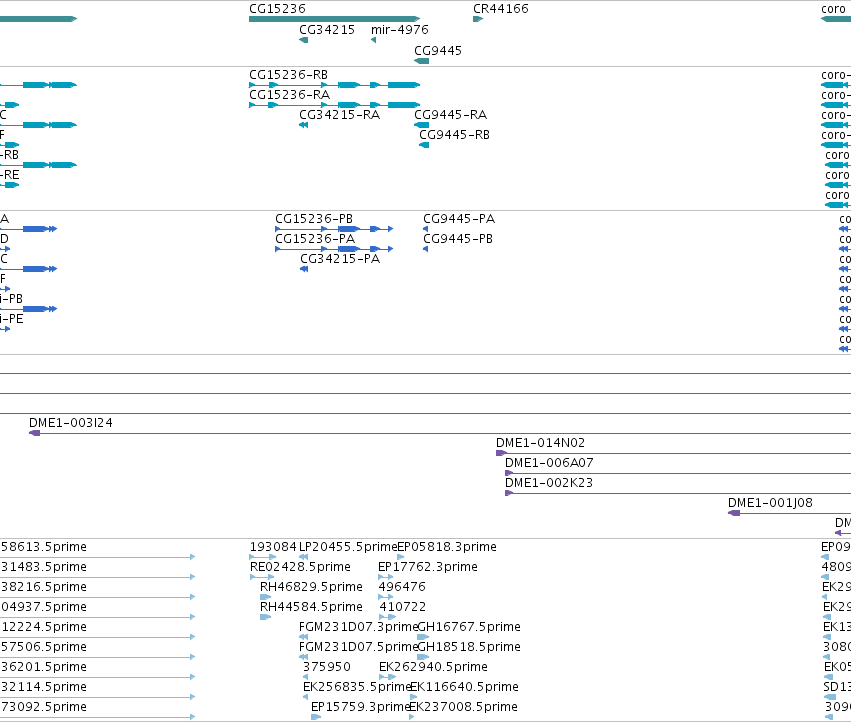Viewport: 851px width, 722px height.
Task: Select the CG34215-PA protein label
Action: 340,259
